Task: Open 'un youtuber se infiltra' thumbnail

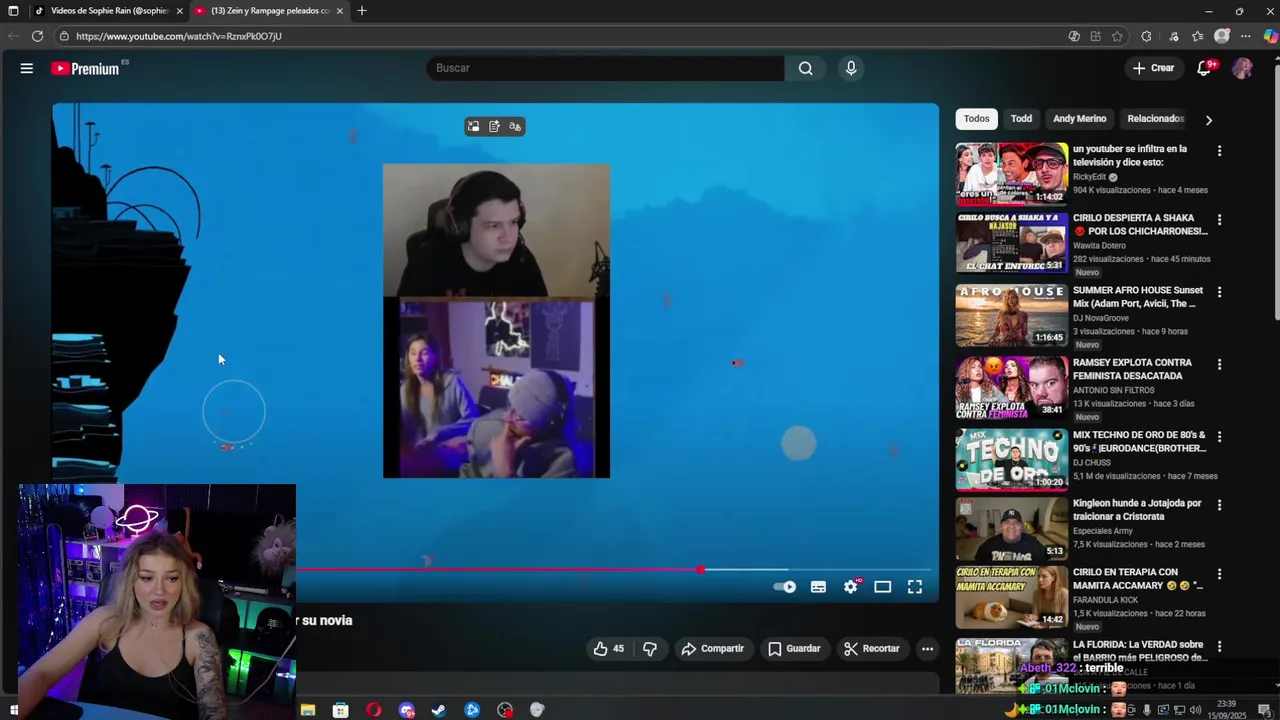Action: (x=1011, y=174)
